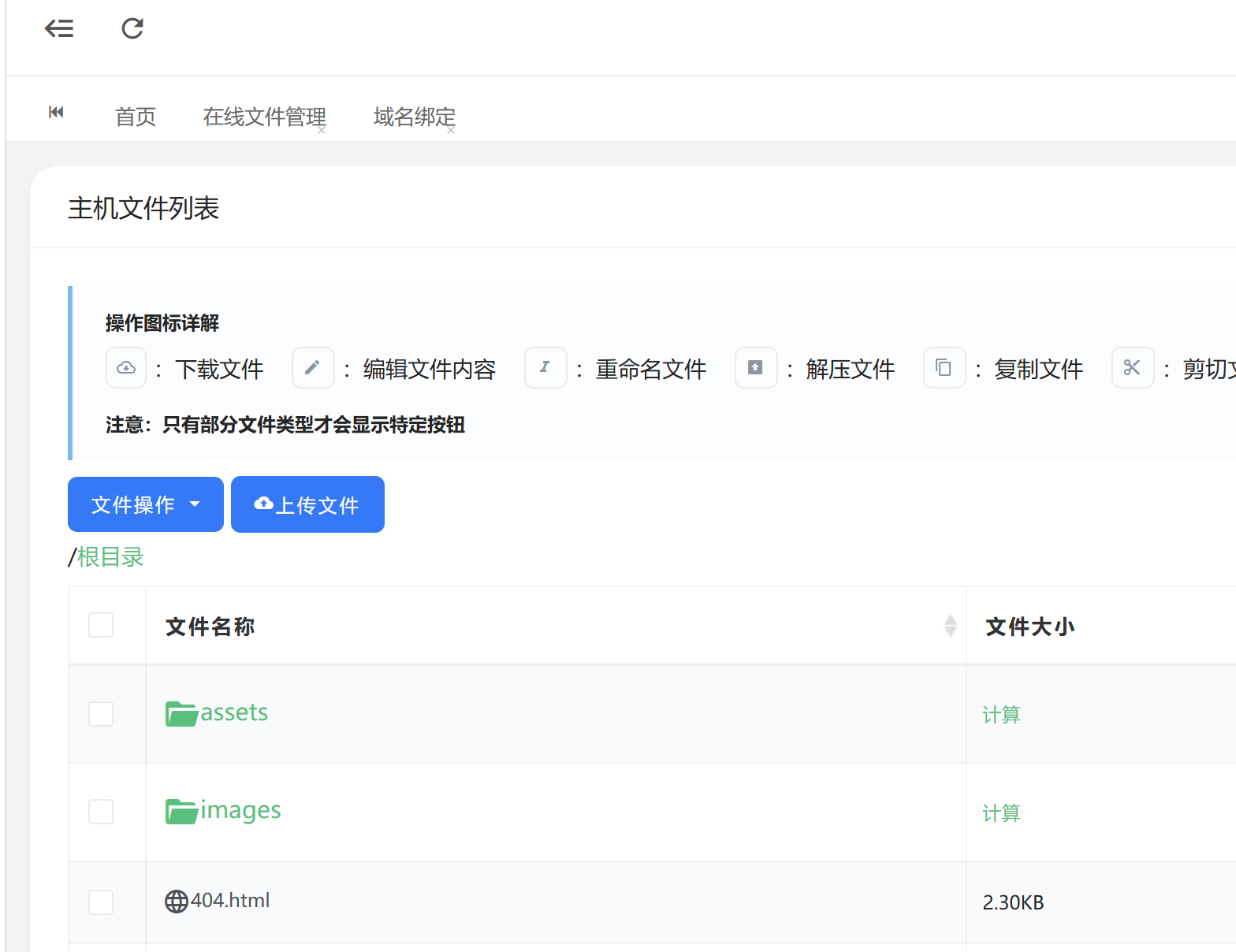Toggle the select-all checkbox in the header
The height and width of the screenshot is (952, 1236).
101,625
